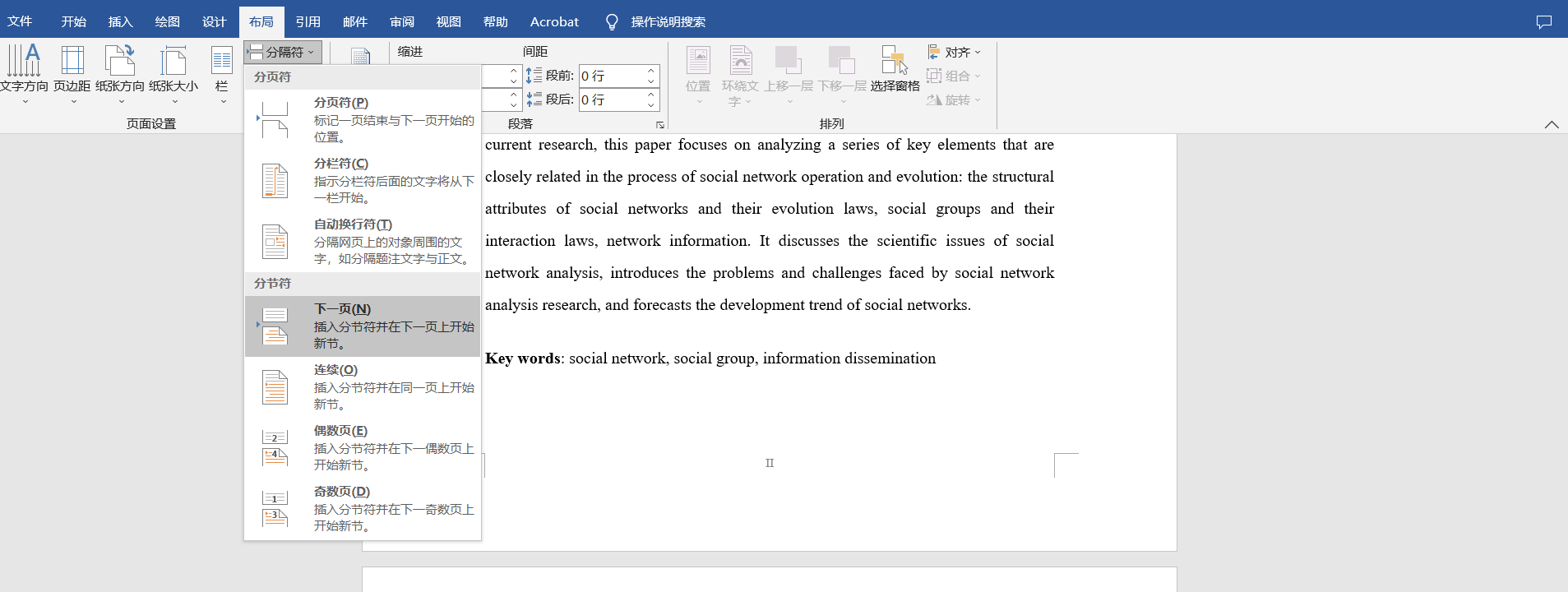This screenshot has height=592, width=1568.
Task: Open the 纸张方向 orientation tool
Action: click(x=120, y=74)
